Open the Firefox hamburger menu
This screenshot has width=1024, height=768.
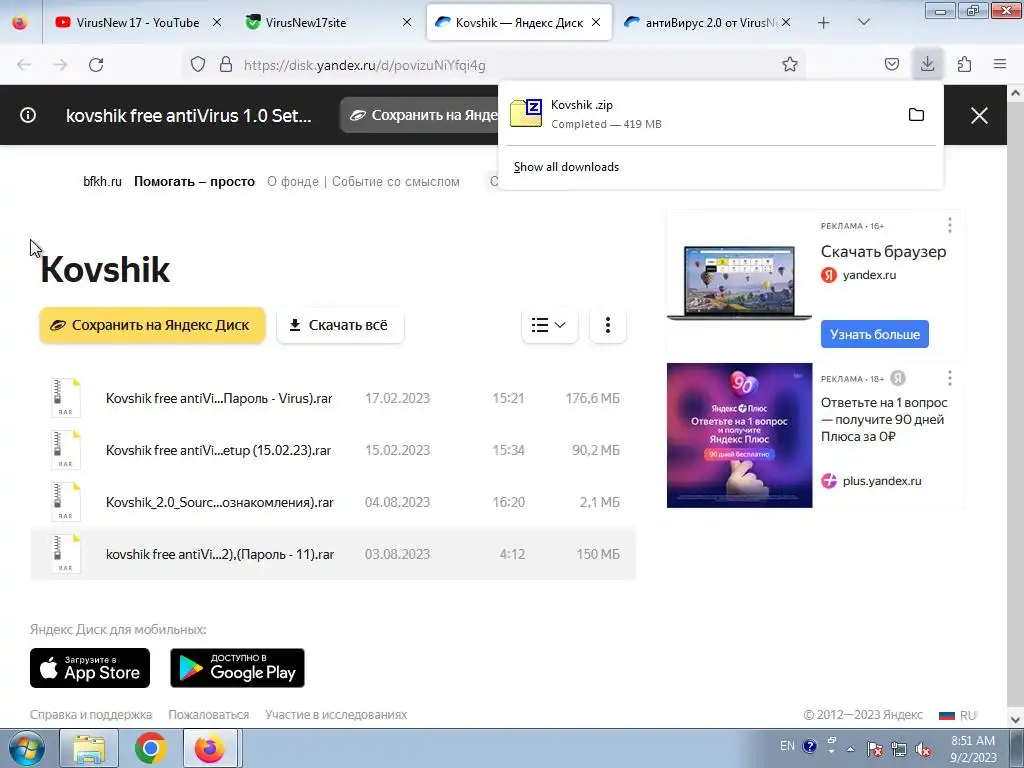pyautogui.click(x=1000, y=65)
